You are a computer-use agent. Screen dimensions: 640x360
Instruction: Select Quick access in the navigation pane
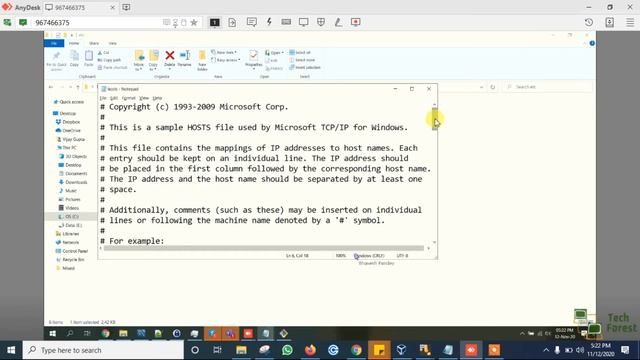click(69, 102)
